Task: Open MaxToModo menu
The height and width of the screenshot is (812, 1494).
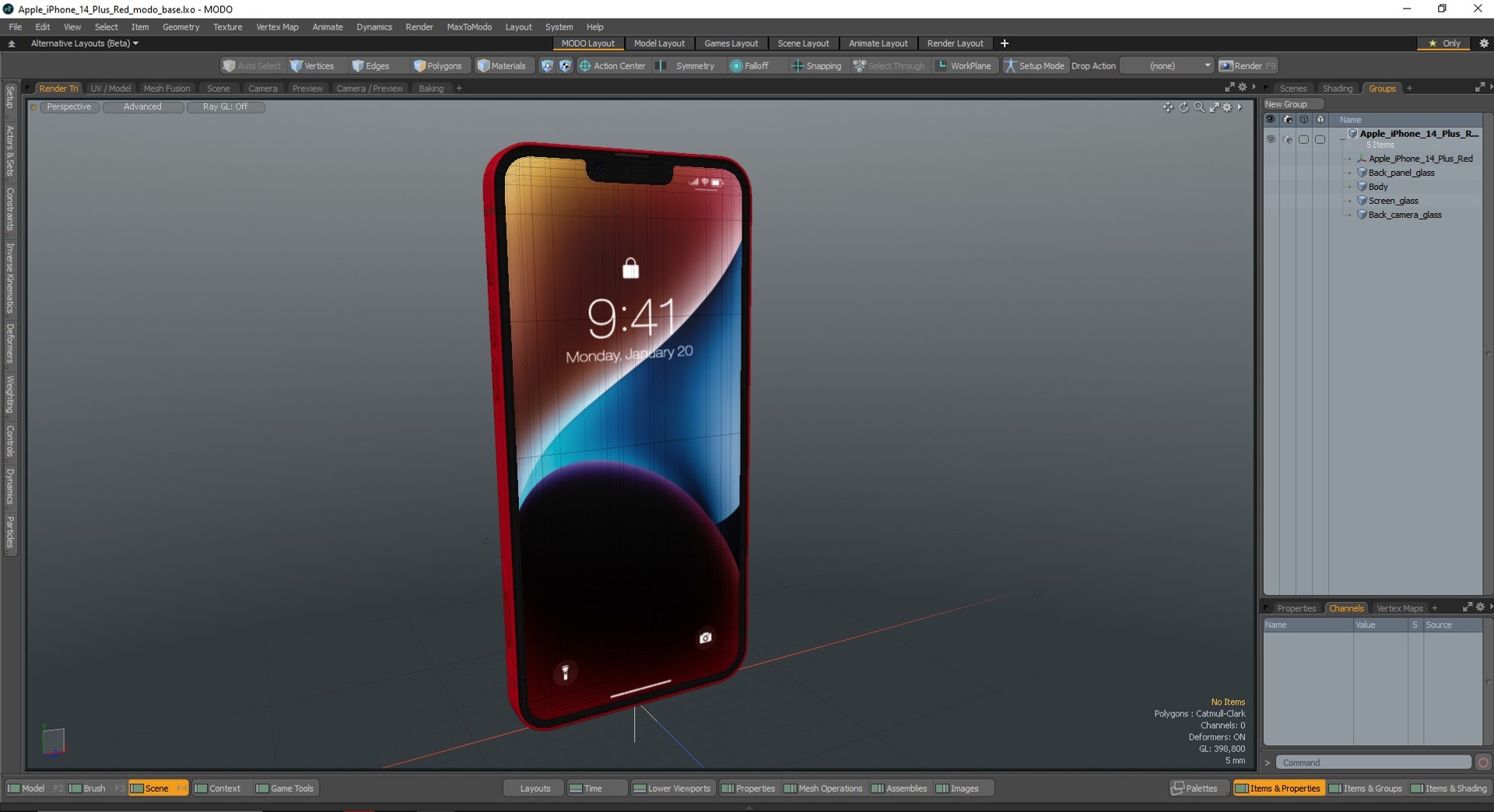Action: pyautogui.click(x=469, y=26)
